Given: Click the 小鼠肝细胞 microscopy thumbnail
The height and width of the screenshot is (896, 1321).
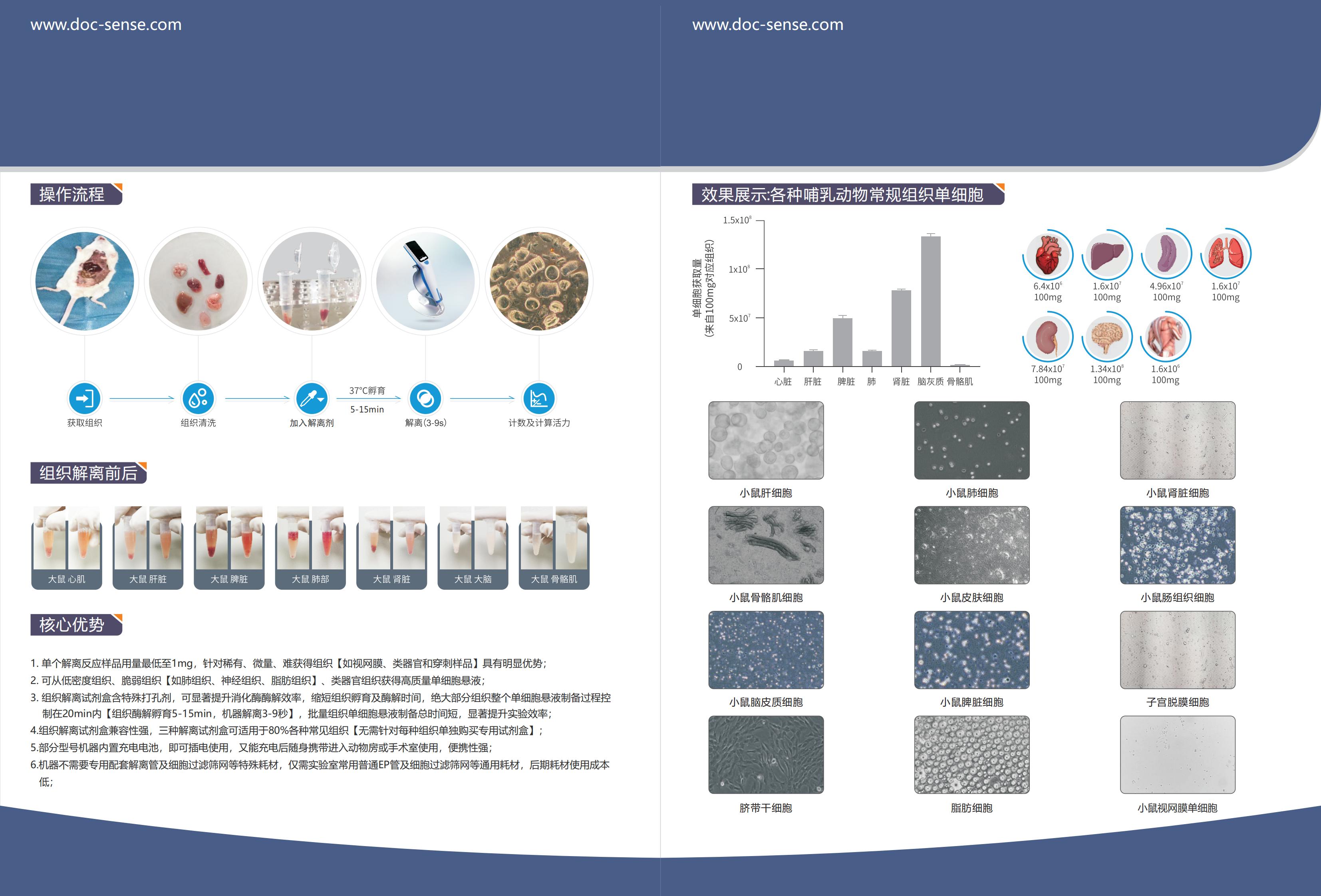Looking at the screenshot, I should [x=766, y=440].
